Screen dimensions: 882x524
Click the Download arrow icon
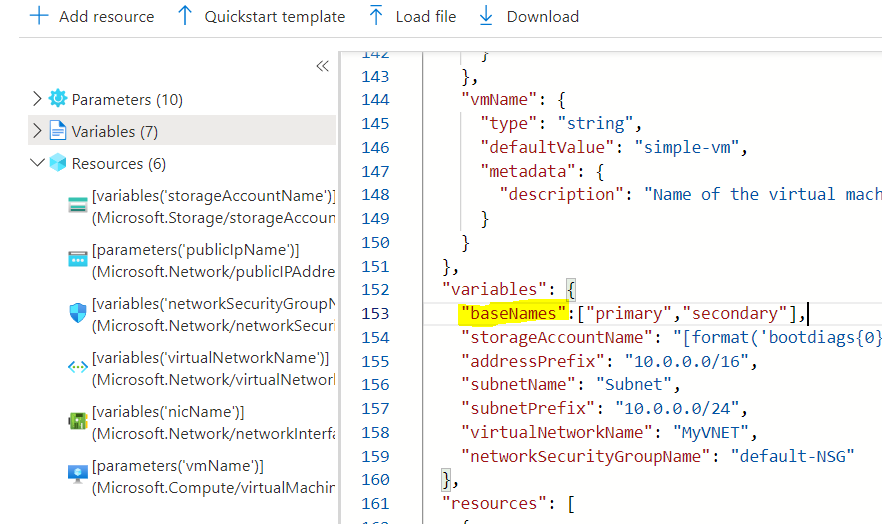pos(486,17)
